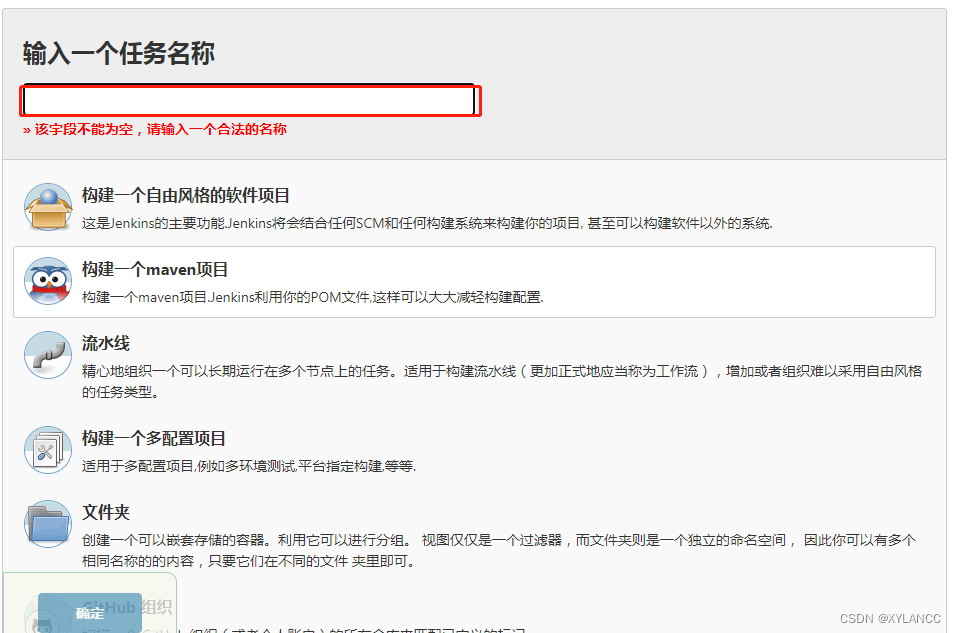The height and width of the screenshot is (633, 956).
Task: Click the maven project owl icon
Action: [x=48, y=281]
